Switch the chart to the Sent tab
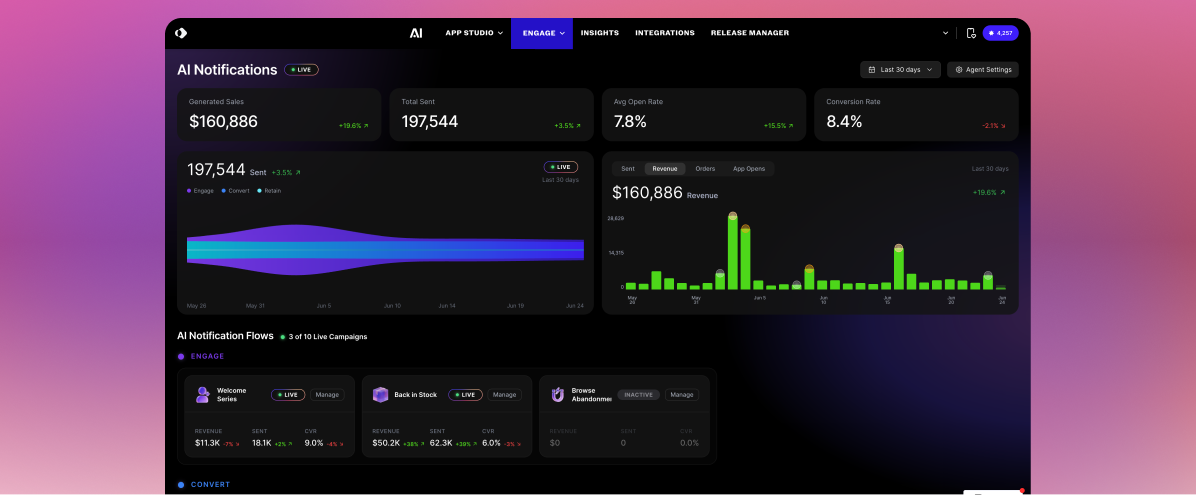The width and height of the screenshot is (1197, 495). [x=628, y=169]
